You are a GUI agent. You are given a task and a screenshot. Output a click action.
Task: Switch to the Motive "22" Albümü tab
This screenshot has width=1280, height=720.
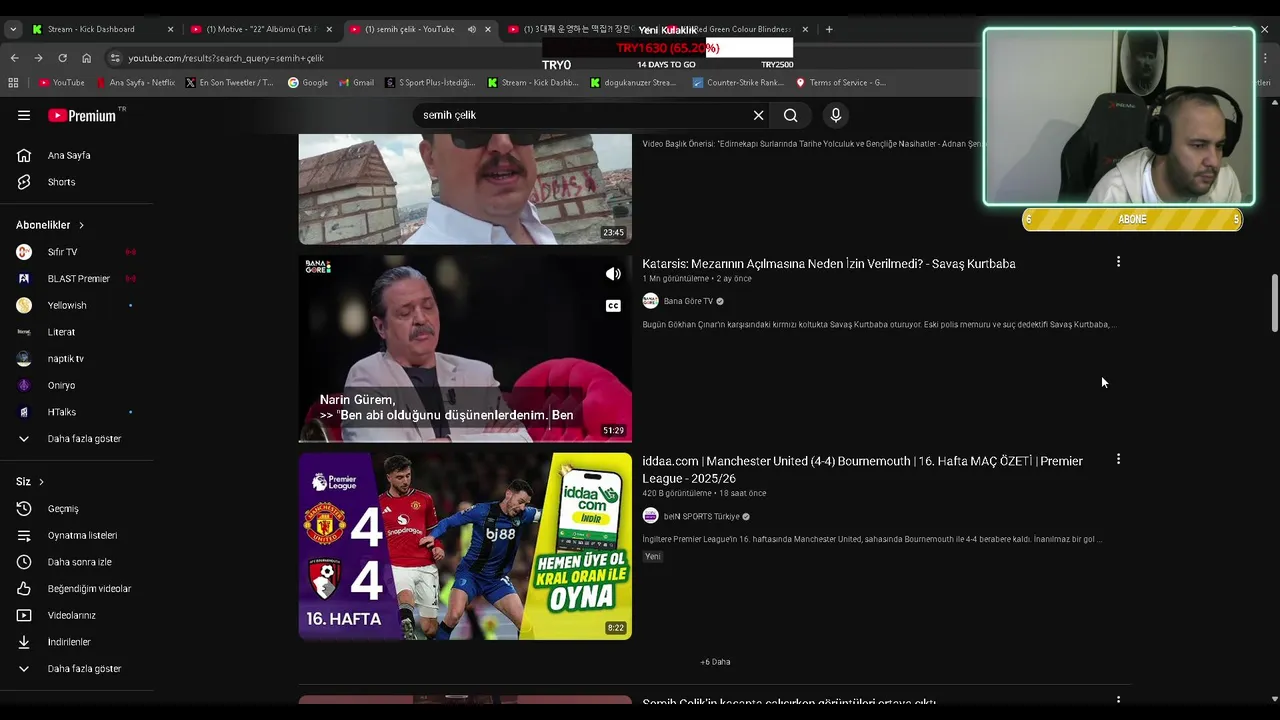[x=260, y=29]
